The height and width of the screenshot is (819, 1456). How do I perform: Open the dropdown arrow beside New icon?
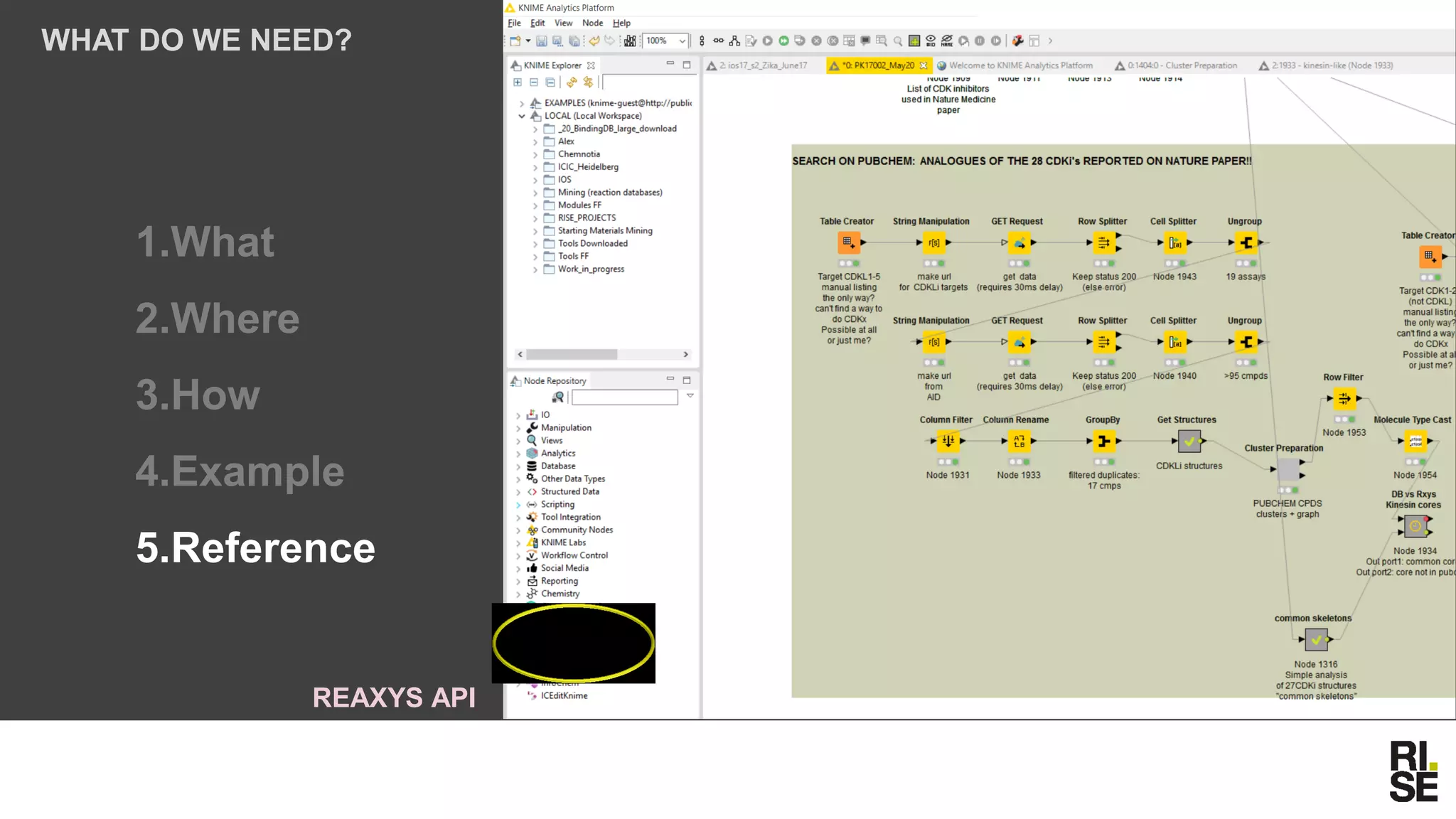click(528, 41)
